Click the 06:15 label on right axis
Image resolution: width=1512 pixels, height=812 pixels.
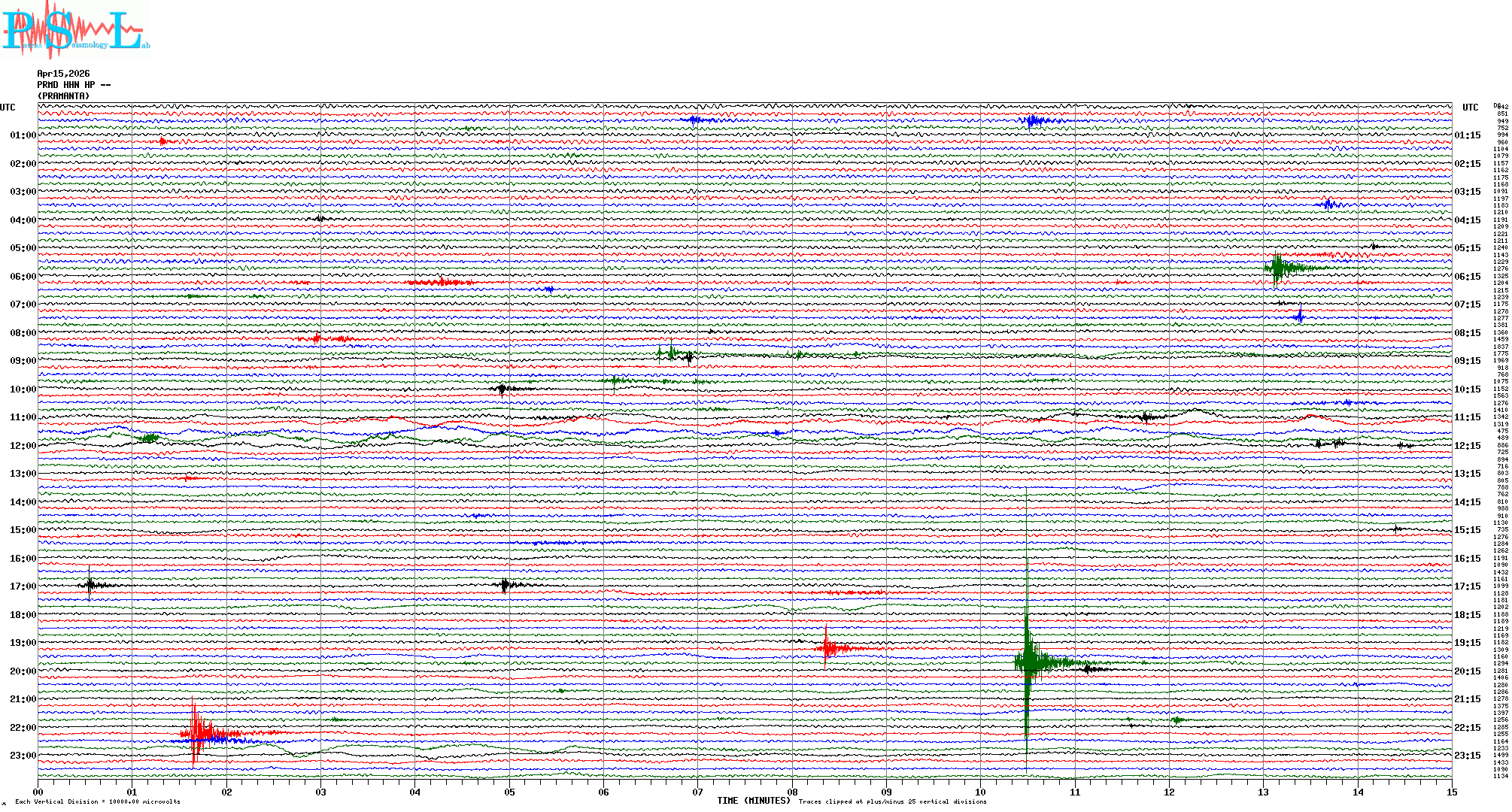pos(1467,277)
